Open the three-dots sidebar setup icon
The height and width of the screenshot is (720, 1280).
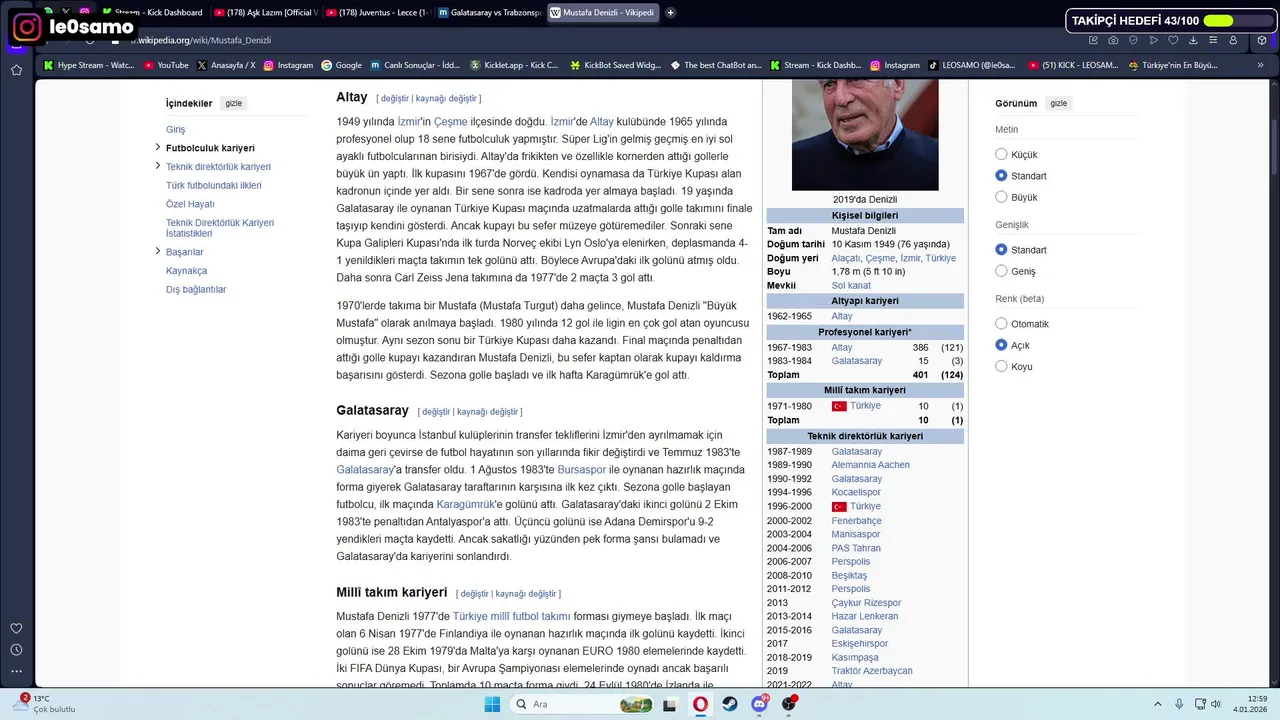coord(16,671)
